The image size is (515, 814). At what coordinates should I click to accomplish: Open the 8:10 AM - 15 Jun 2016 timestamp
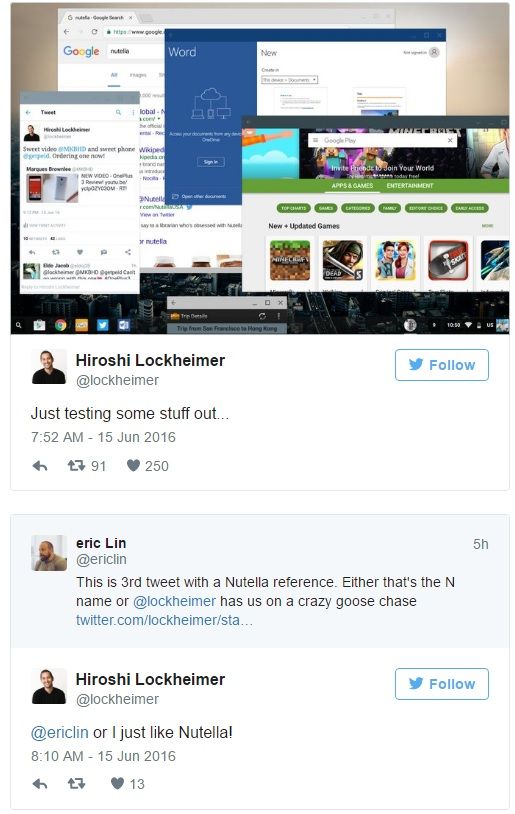(103, 756)
